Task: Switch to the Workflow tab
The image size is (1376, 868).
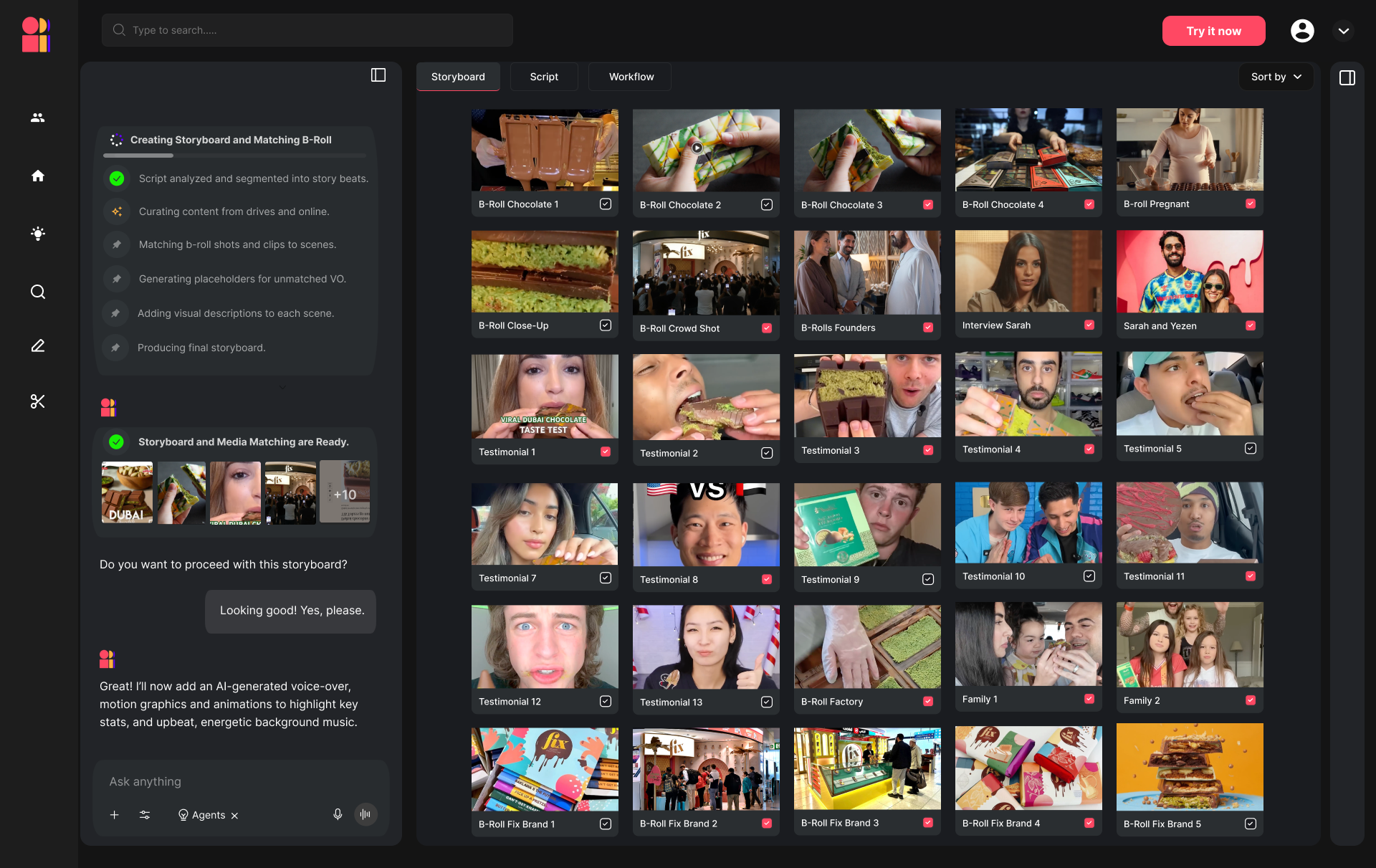Action: point(631,77)
